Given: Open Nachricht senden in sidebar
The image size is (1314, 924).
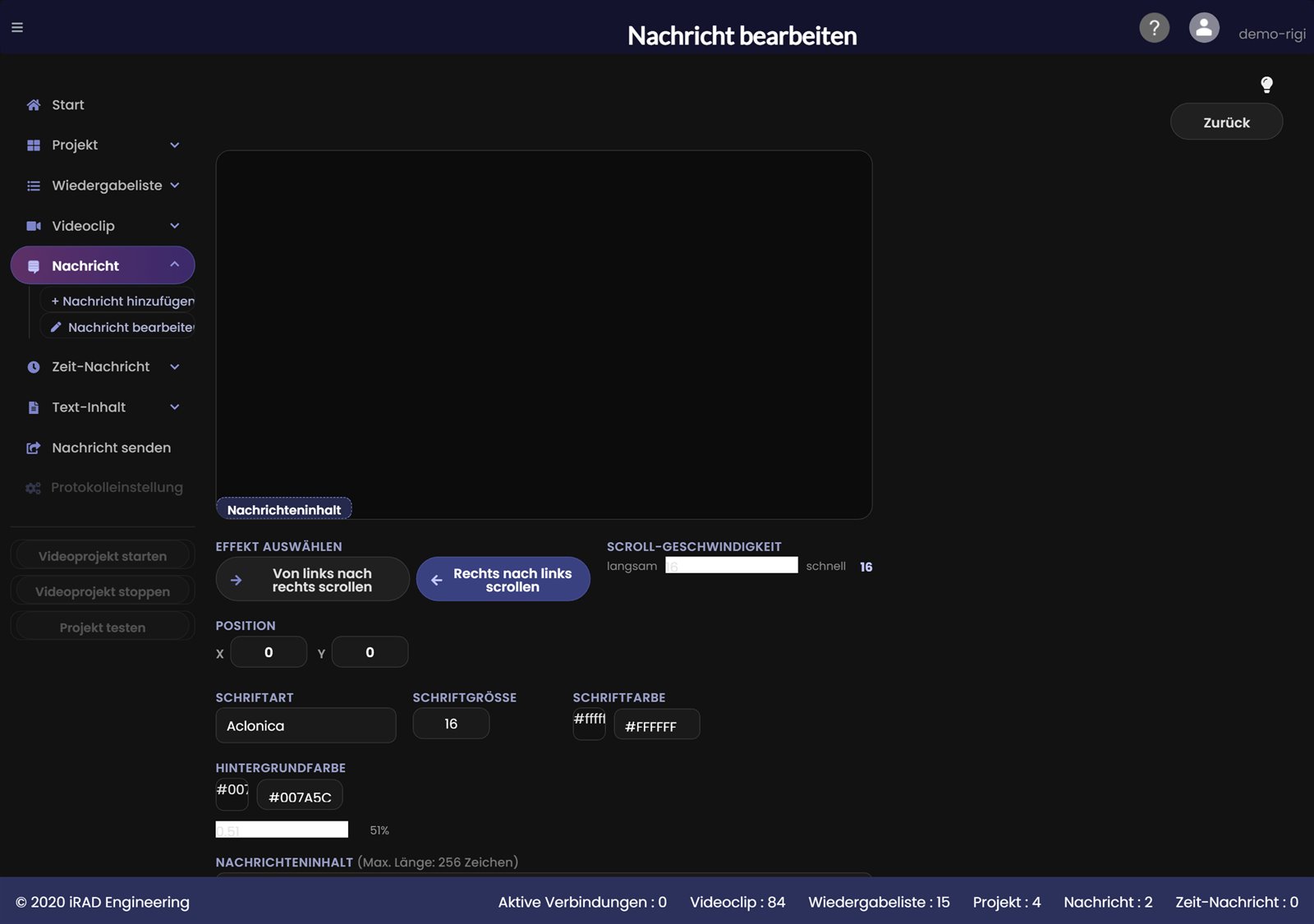Looking at the screenshot, I should (x=111, y=448).
